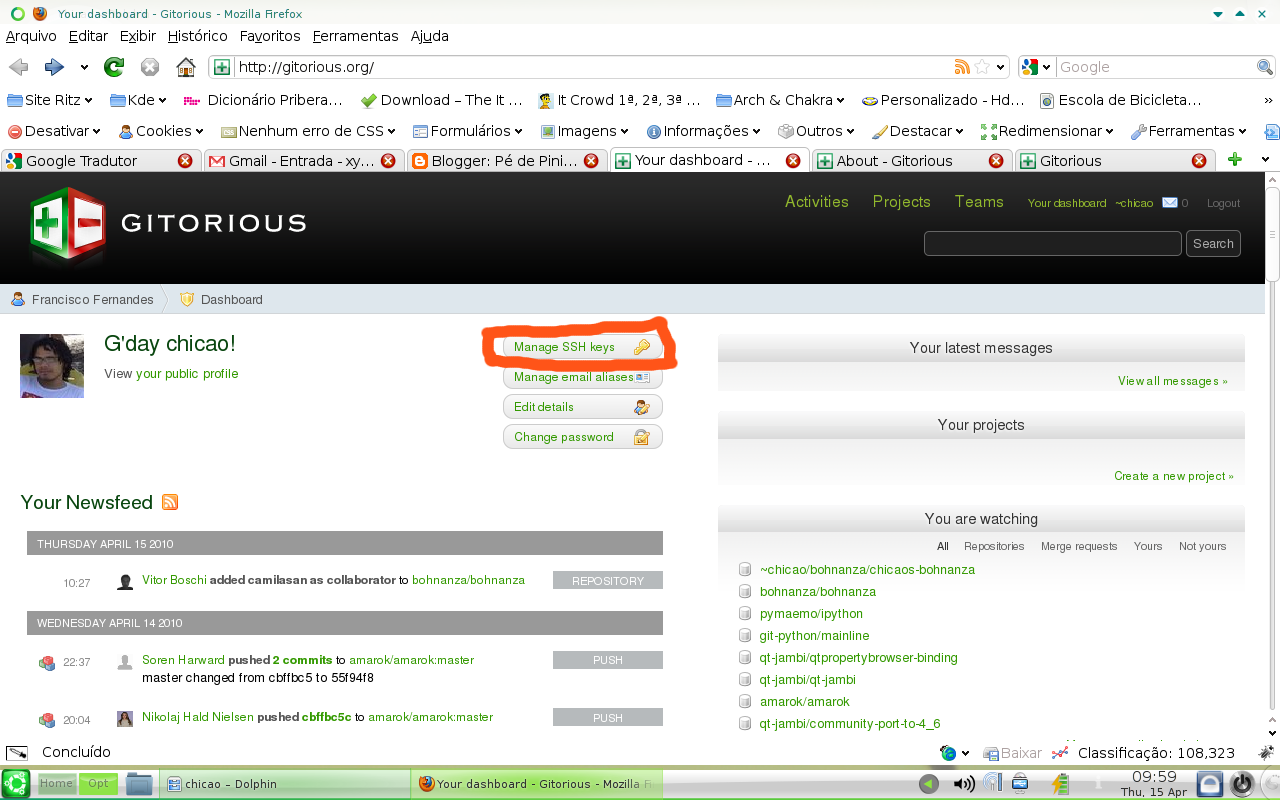Click the Manage SSH keys button

tap(582, 347)
